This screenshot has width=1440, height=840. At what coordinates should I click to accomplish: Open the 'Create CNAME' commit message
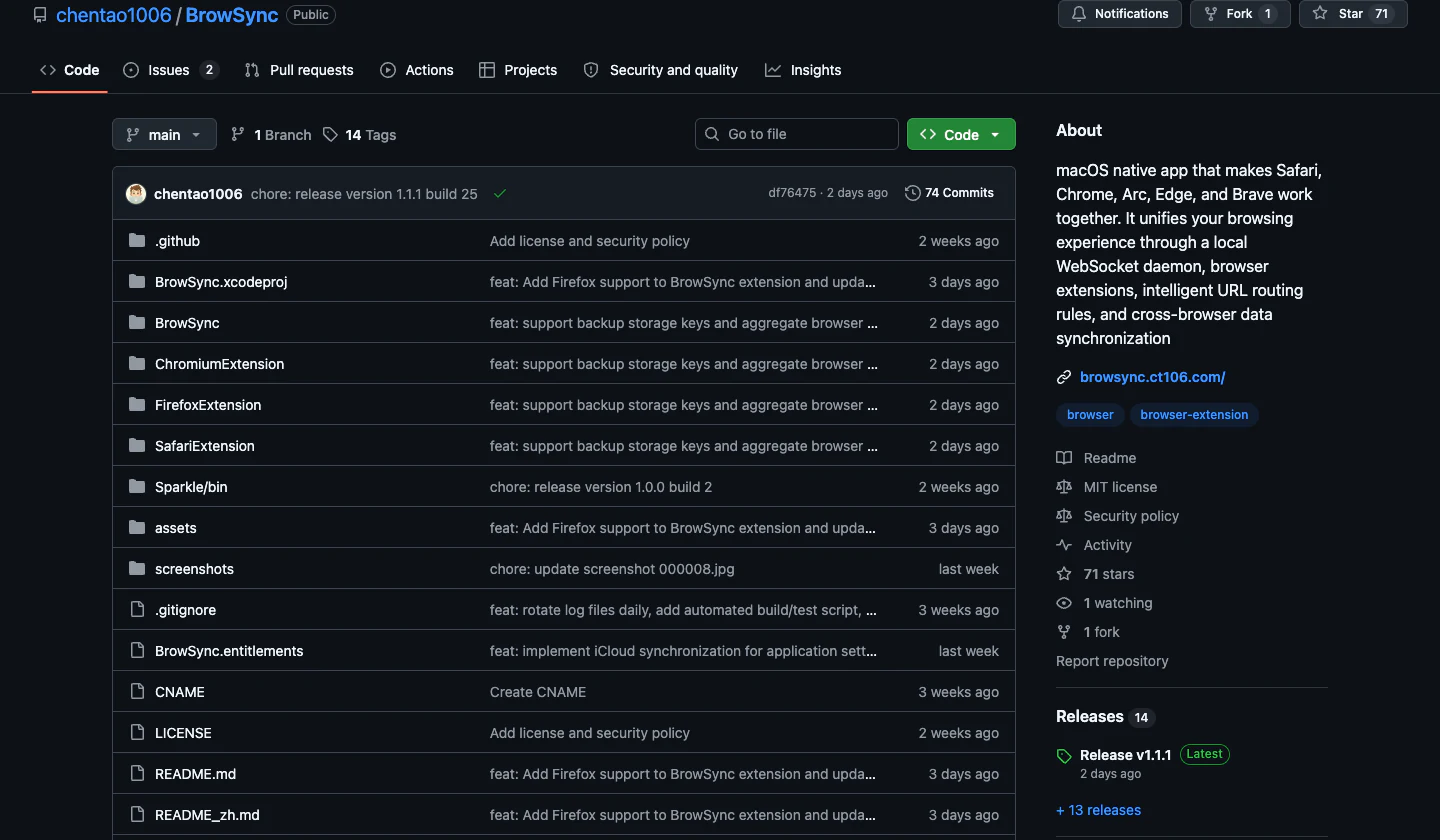tap(538, 692)
